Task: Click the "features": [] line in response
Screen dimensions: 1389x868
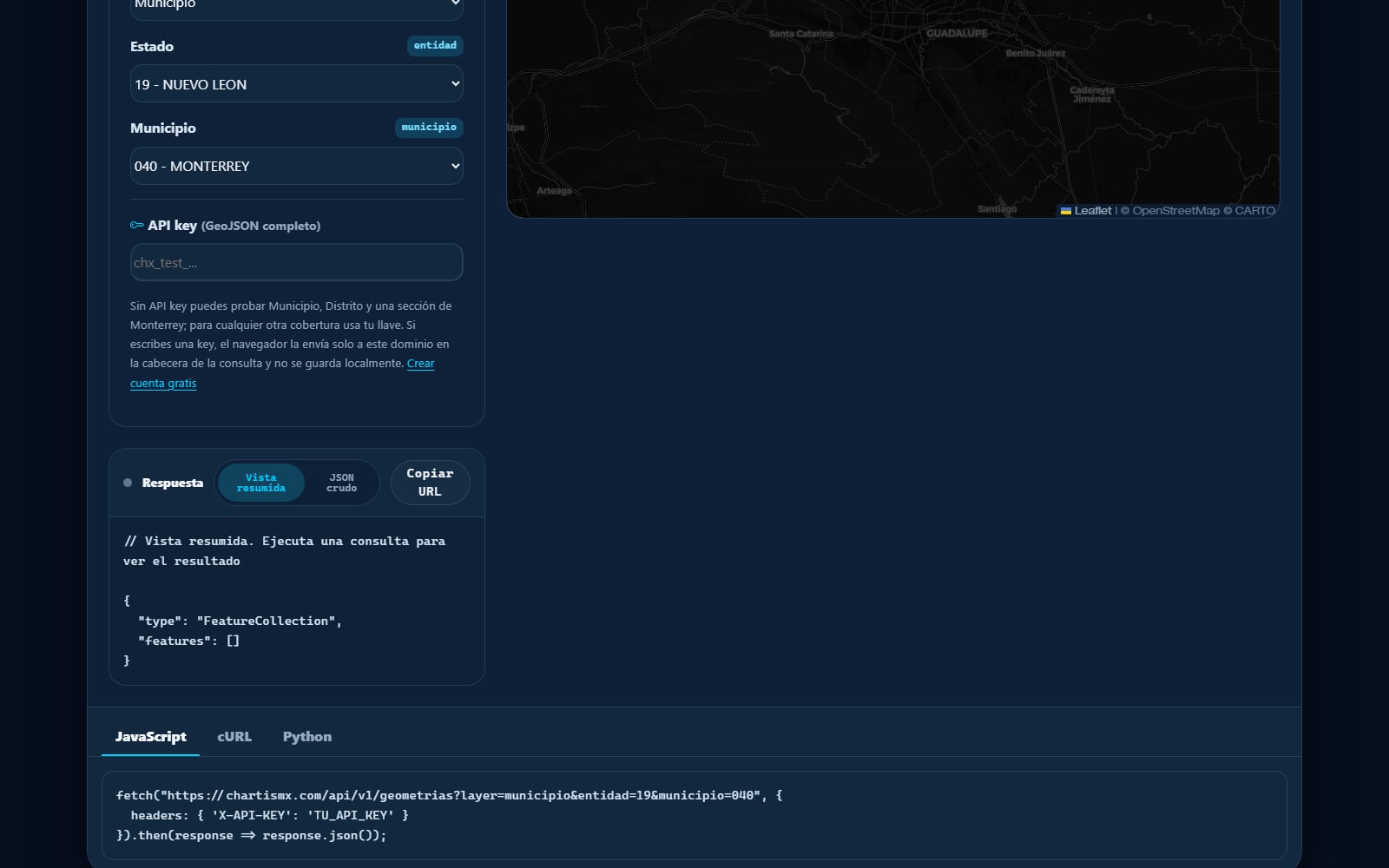Action: click(188, 641)
